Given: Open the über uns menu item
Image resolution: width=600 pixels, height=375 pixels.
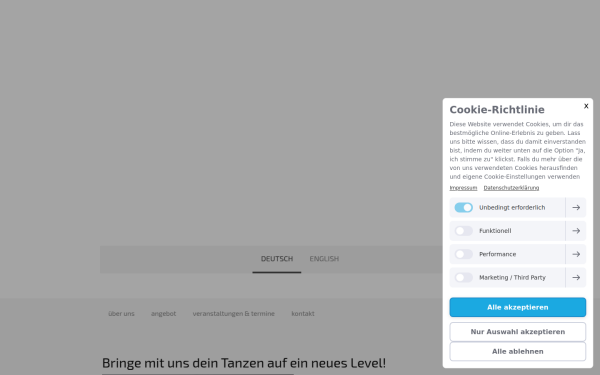Looking at the screenshot, I should click(121, 313).
